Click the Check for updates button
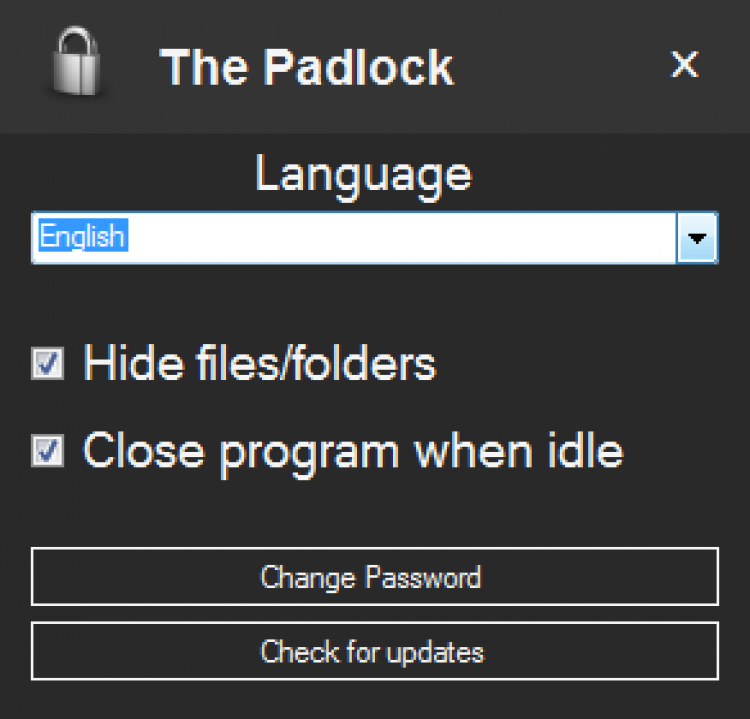The image size is (750, 719). [x=374, y=652]
